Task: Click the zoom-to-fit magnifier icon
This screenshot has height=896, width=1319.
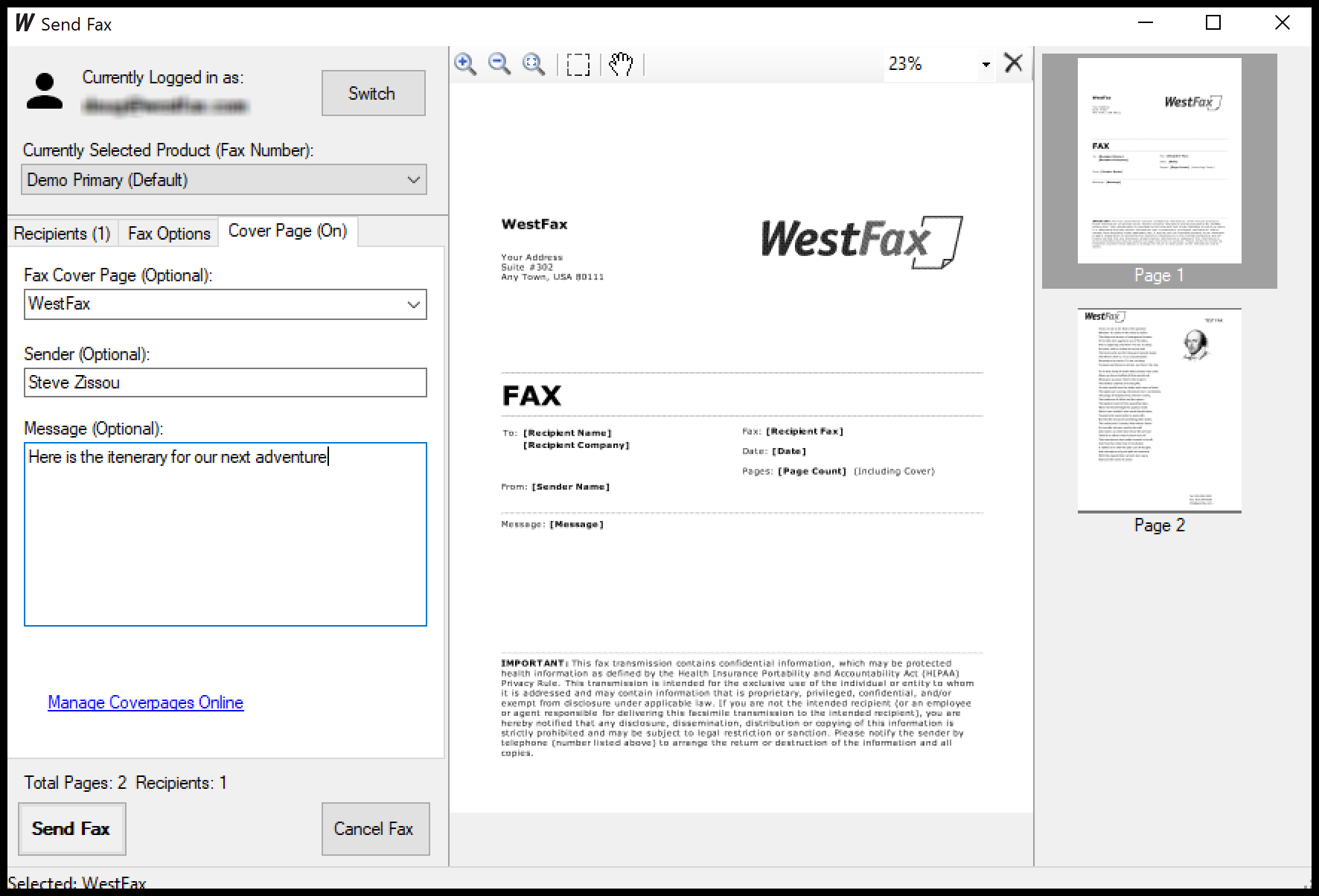Action: click(534, 64)
